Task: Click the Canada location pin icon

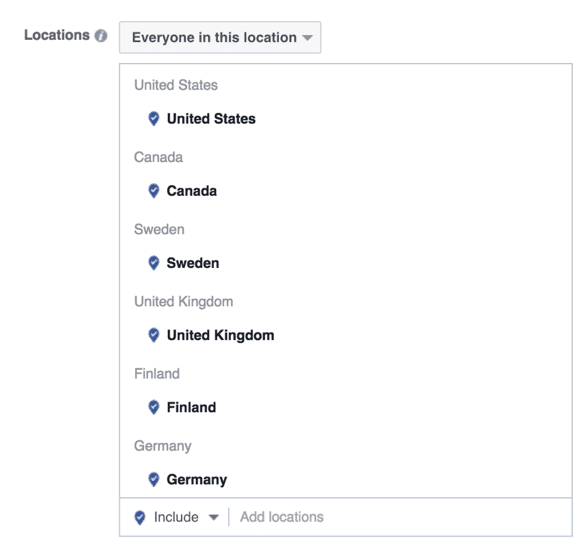Action: click(x=153, y=191)
